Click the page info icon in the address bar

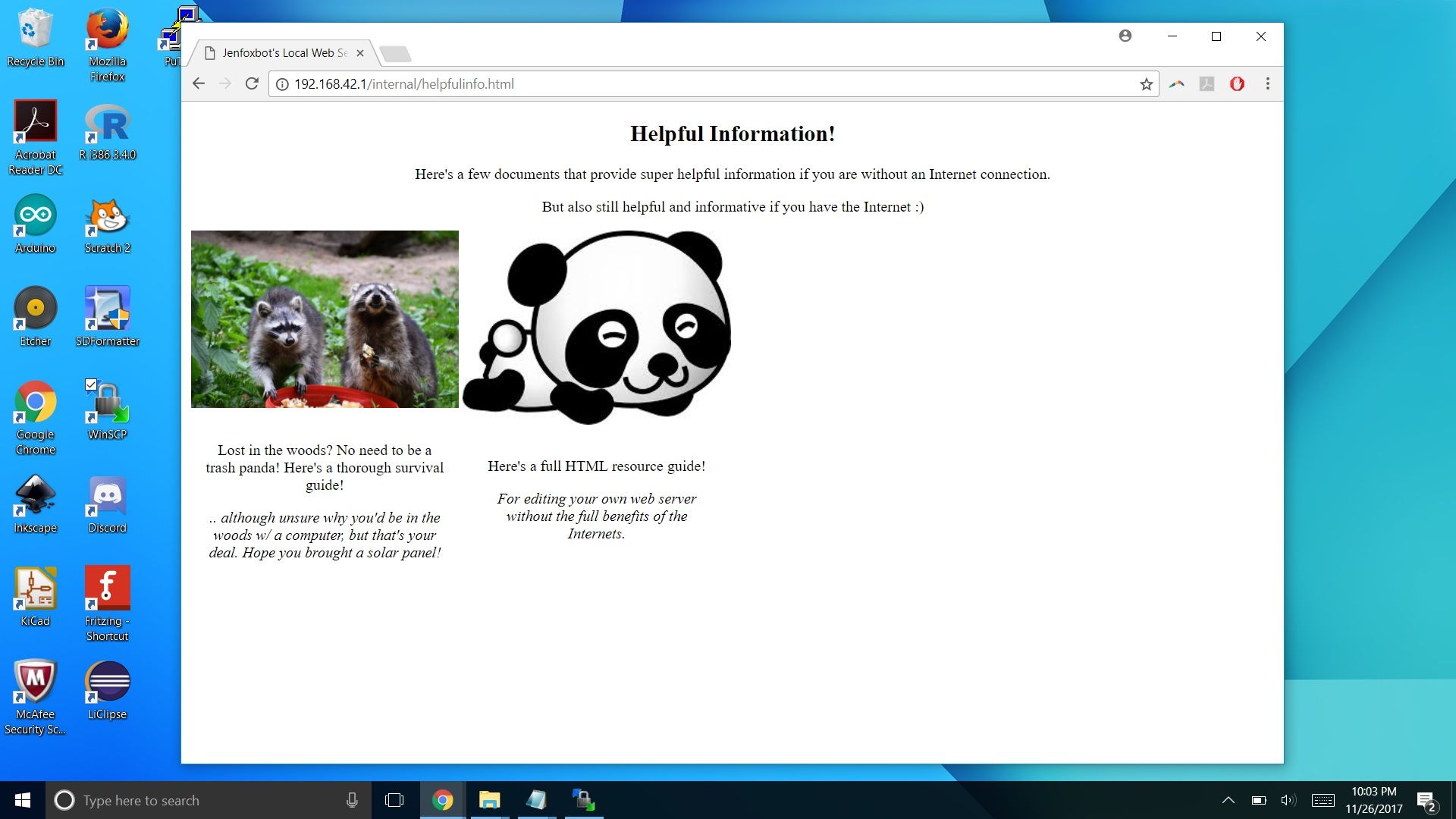tap(281, 84)
